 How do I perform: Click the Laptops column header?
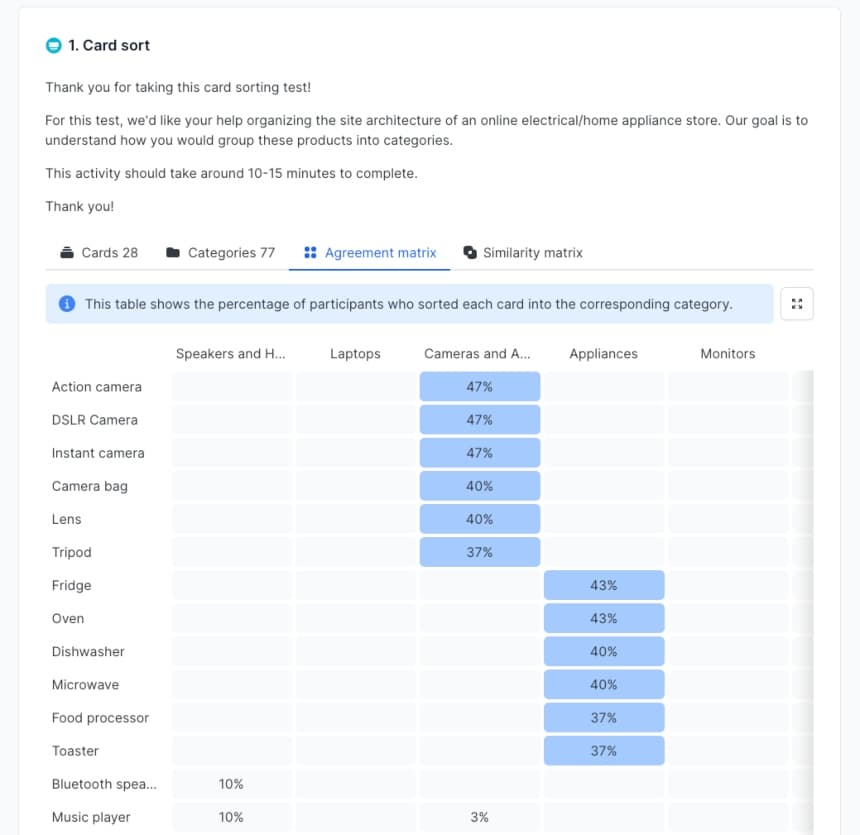355,353
